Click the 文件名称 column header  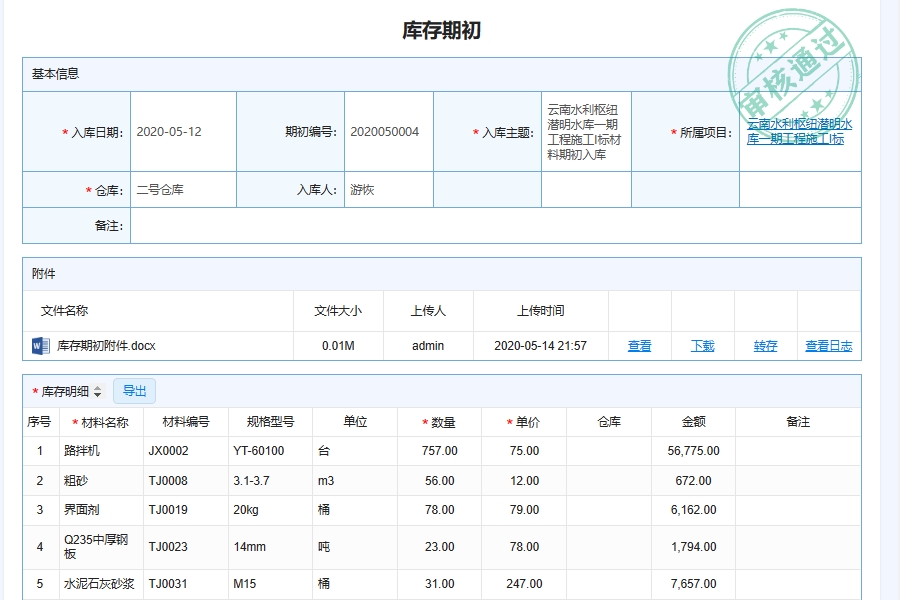pyautogui.click(x=64, y=311)
